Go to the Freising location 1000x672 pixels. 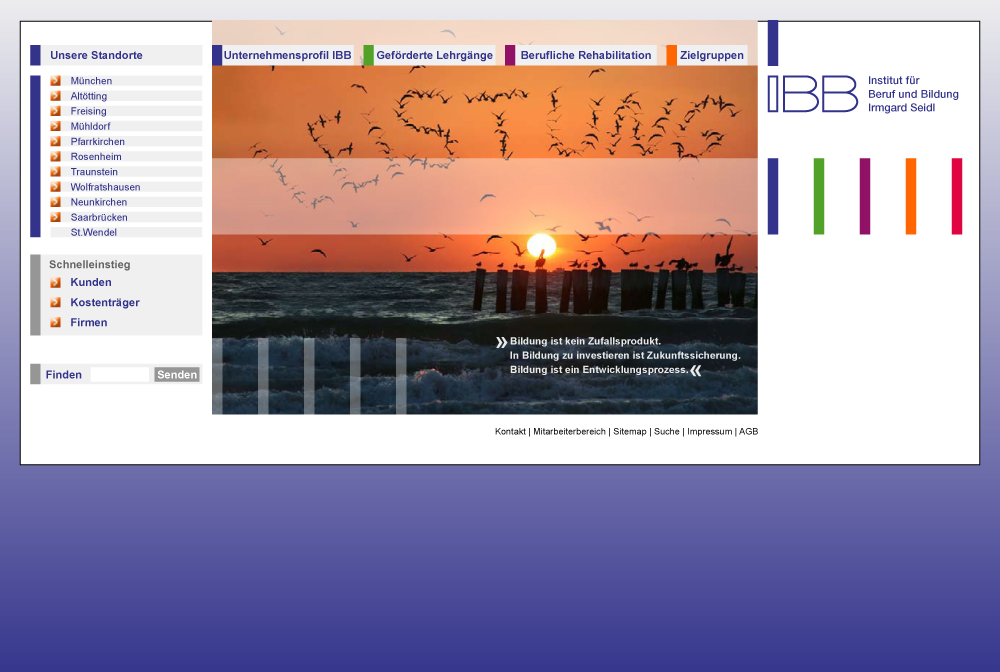88,111
